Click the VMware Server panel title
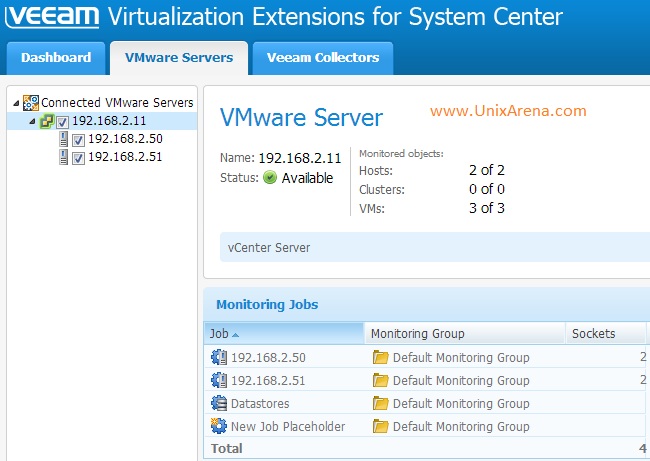650x461 pixels. [301, 117]
